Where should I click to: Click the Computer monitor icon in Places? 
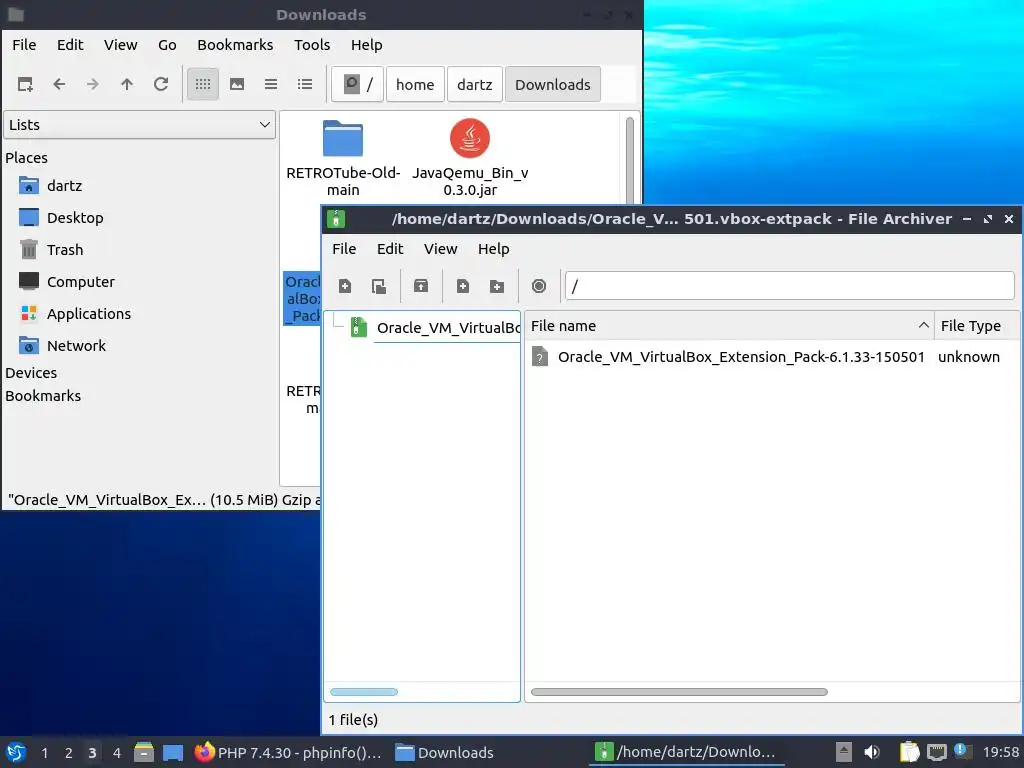(29, 281)
